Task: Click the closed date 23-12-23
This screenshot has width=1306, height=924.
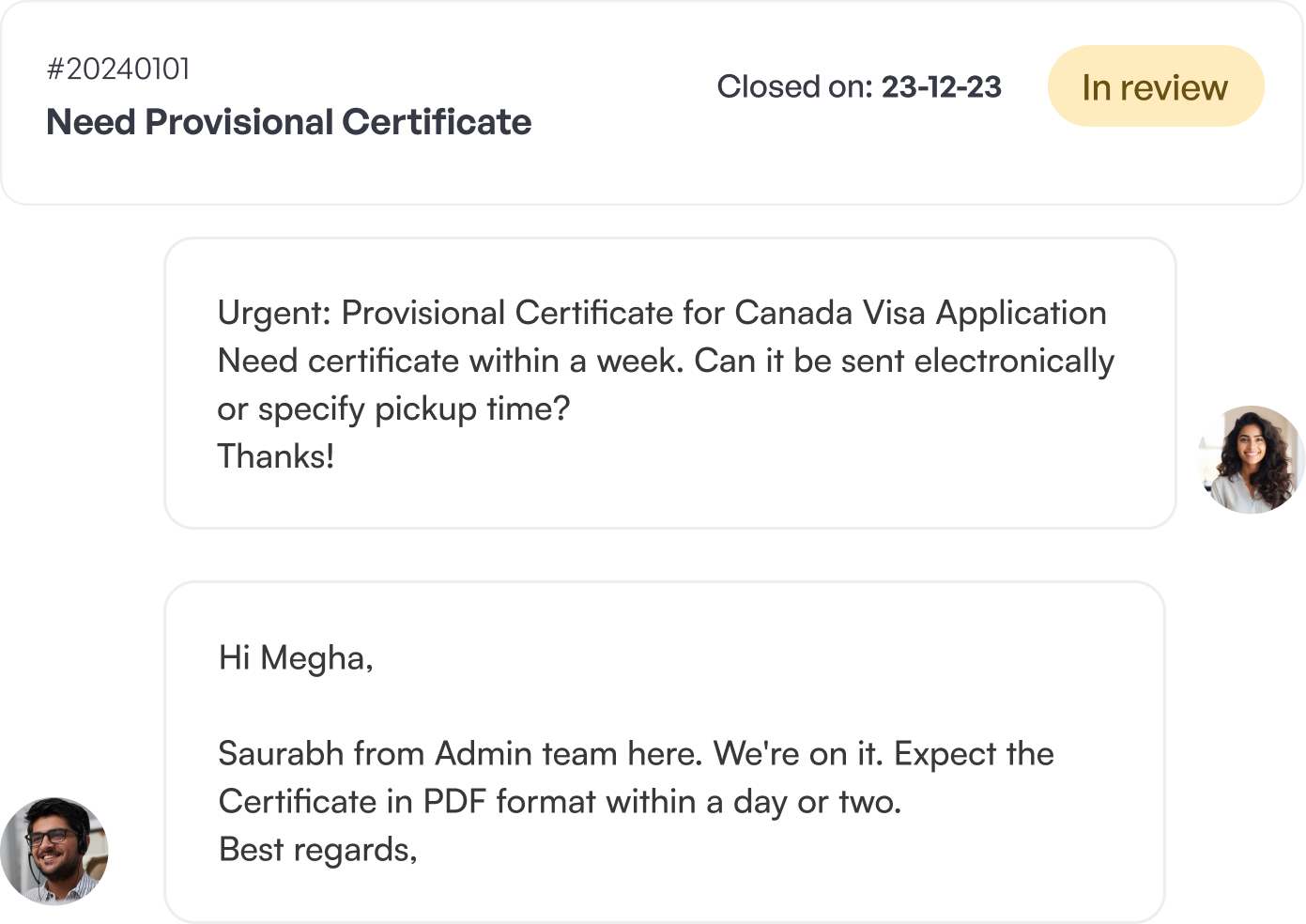Action: pos(941,86)
